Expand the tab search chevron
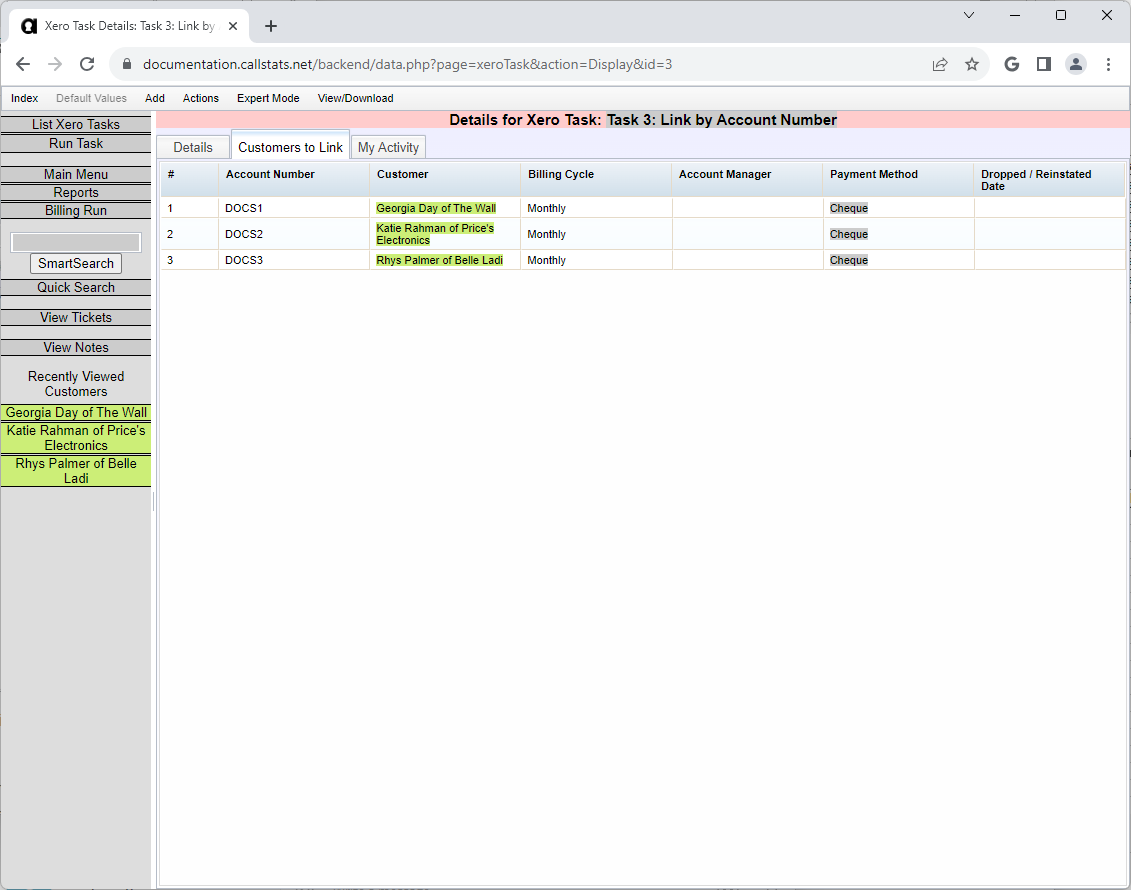The width and height of the screenshot is (1131, 890). [x=968, y=15]
